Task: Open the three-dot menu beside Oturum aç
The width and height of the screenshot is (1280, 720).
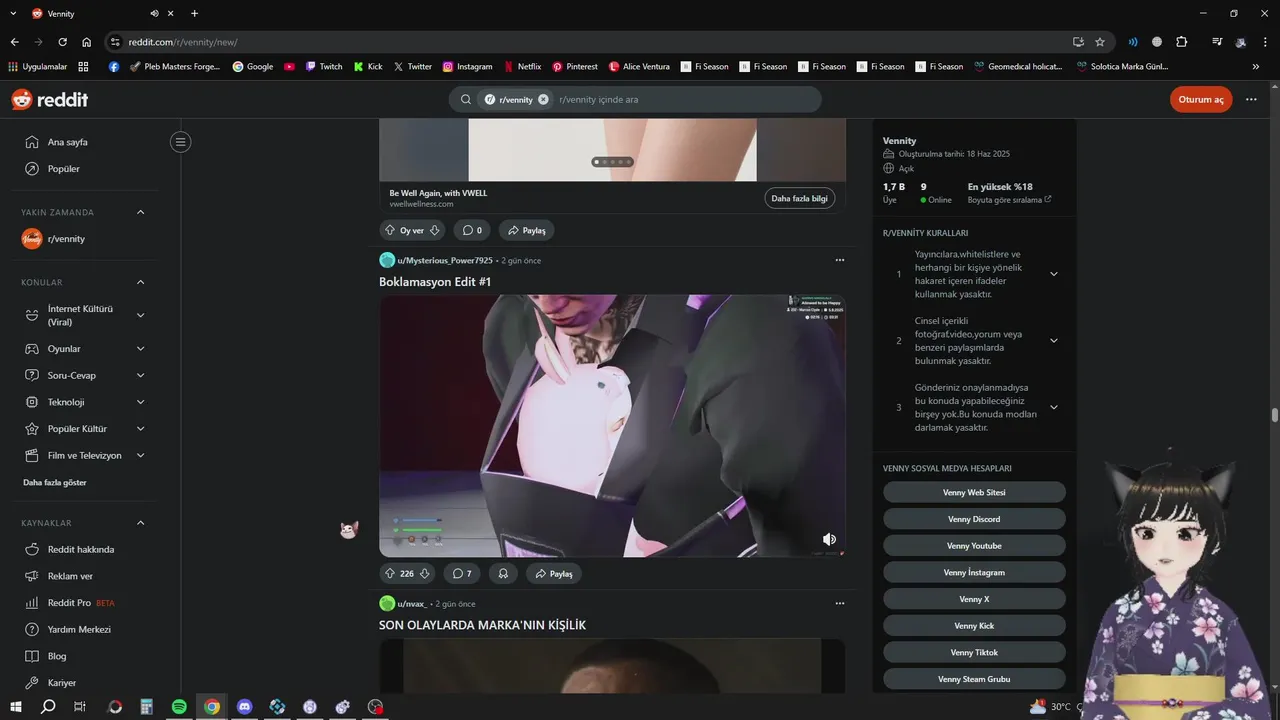Action: coord(1251,100)
